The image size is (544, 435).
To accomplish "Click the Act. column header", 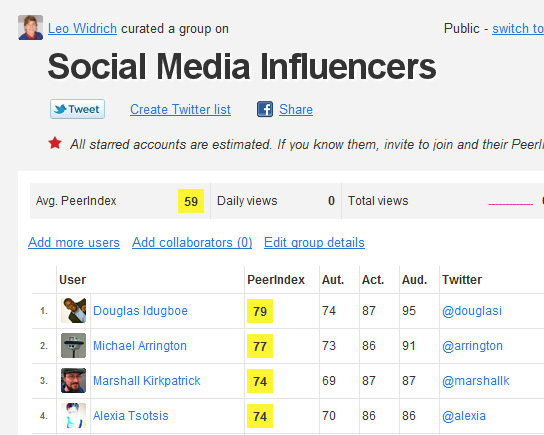I will coord(373,280).
